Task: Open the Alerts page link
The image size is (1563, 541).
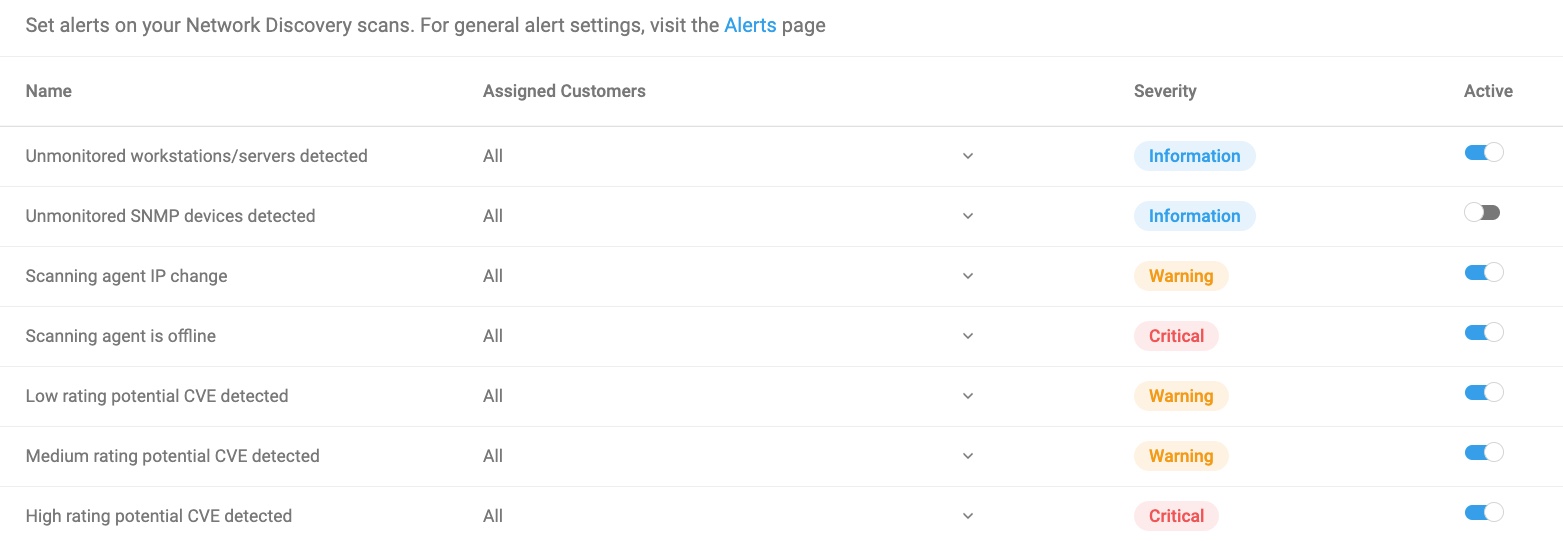Action: tap(750, 26)
